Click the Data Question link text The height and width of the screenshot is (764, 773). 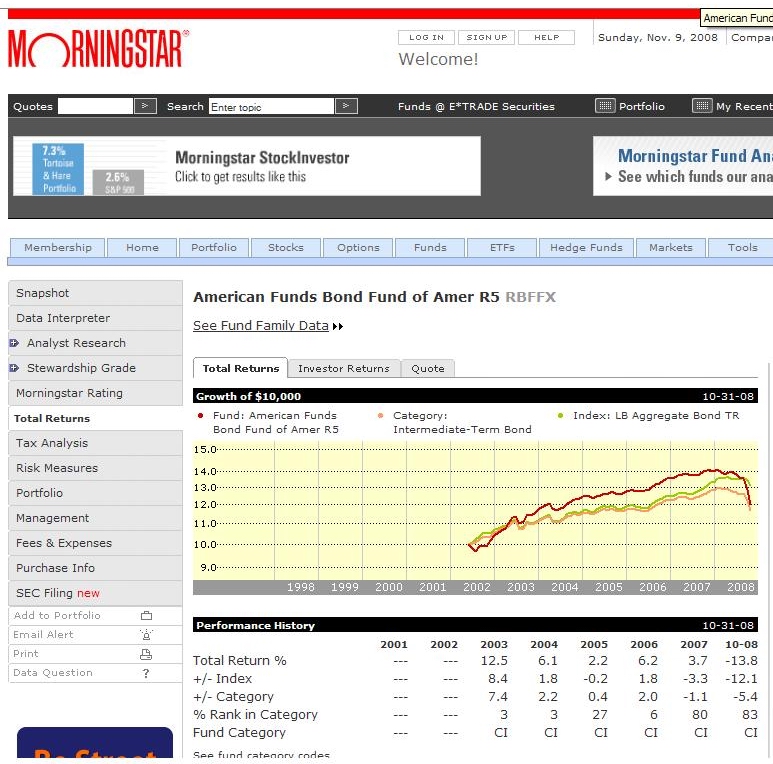(53, 673)
